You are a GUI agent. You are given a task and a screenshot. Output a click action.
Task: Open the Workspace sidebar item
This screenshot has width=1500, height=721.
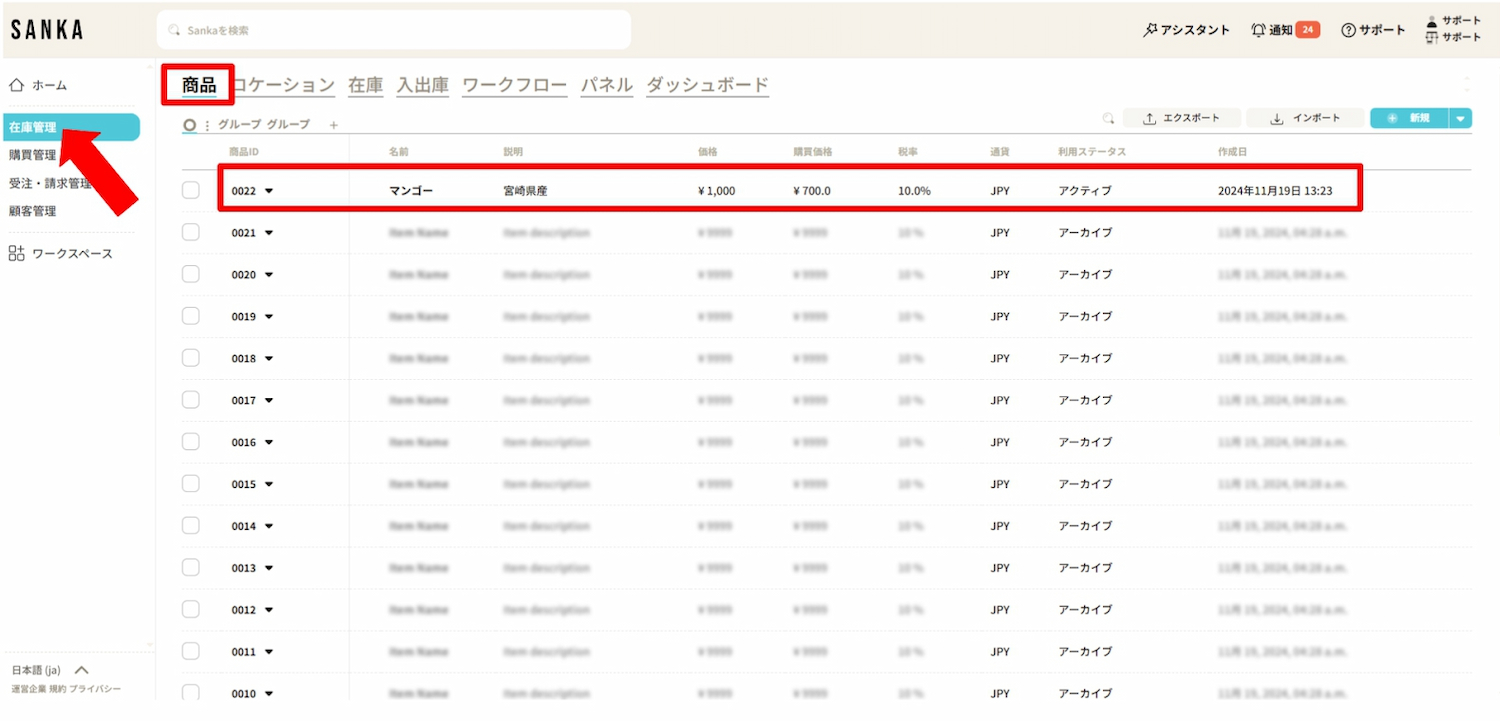[x=61, y=254]
